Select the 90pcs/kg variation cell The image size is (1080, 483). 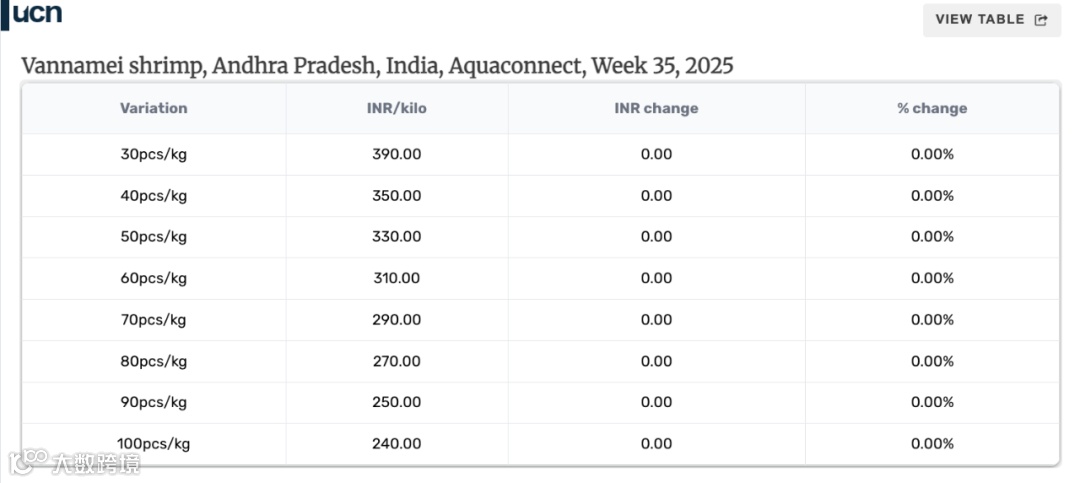tap(153, 402)
